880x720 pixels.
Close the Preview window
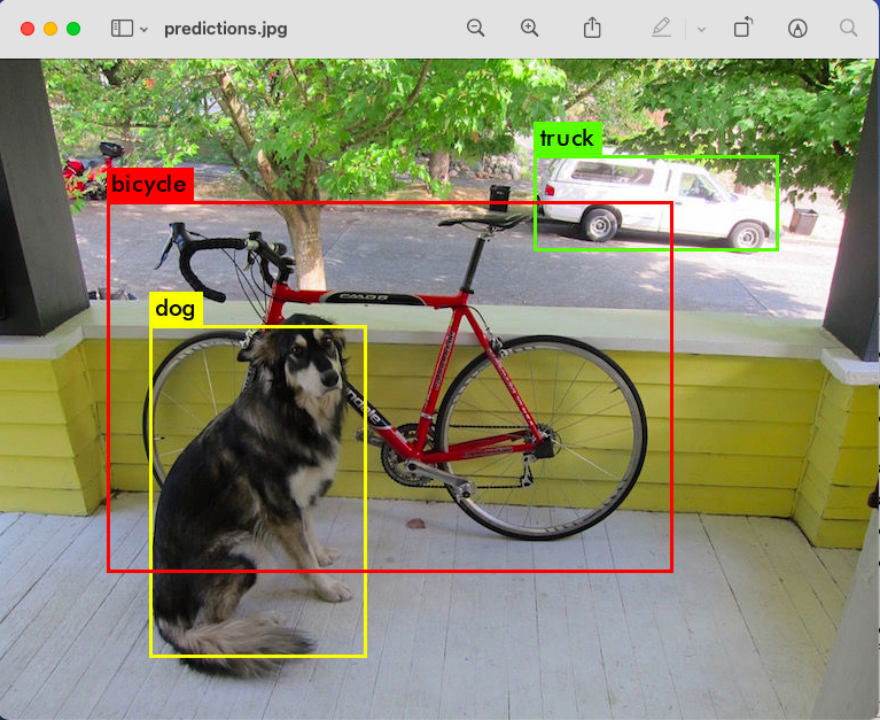coord(28,29)
